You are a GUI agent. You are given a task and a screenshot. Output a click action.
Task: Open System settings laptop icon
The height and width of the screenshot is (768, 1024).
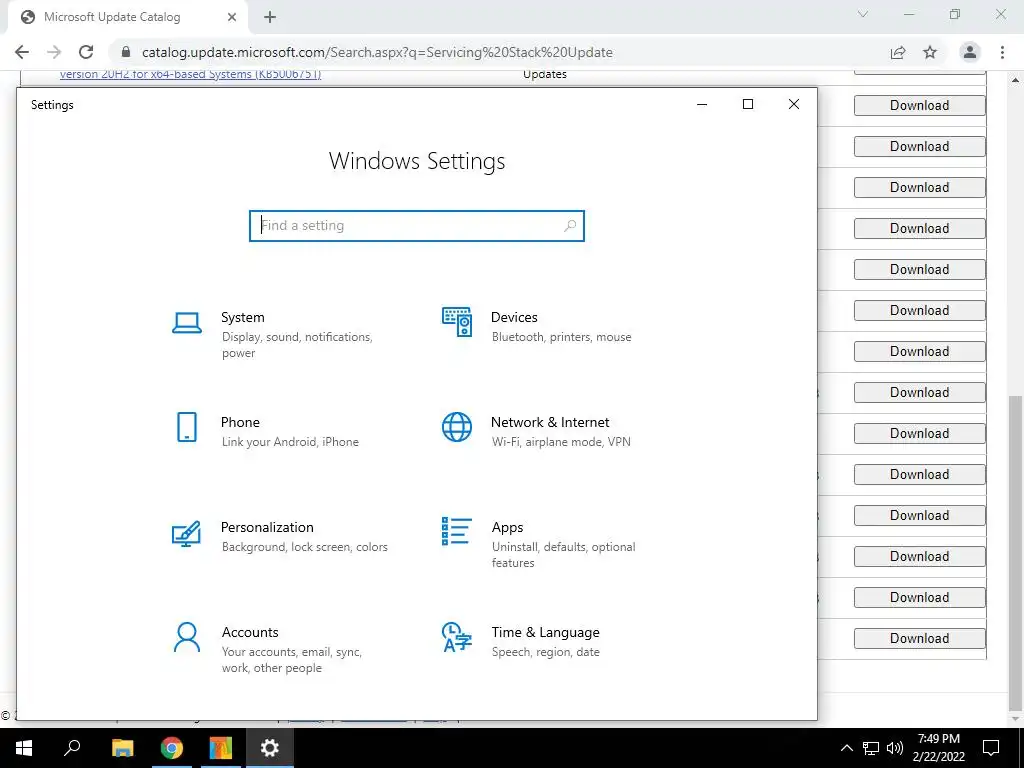point(187,323)
